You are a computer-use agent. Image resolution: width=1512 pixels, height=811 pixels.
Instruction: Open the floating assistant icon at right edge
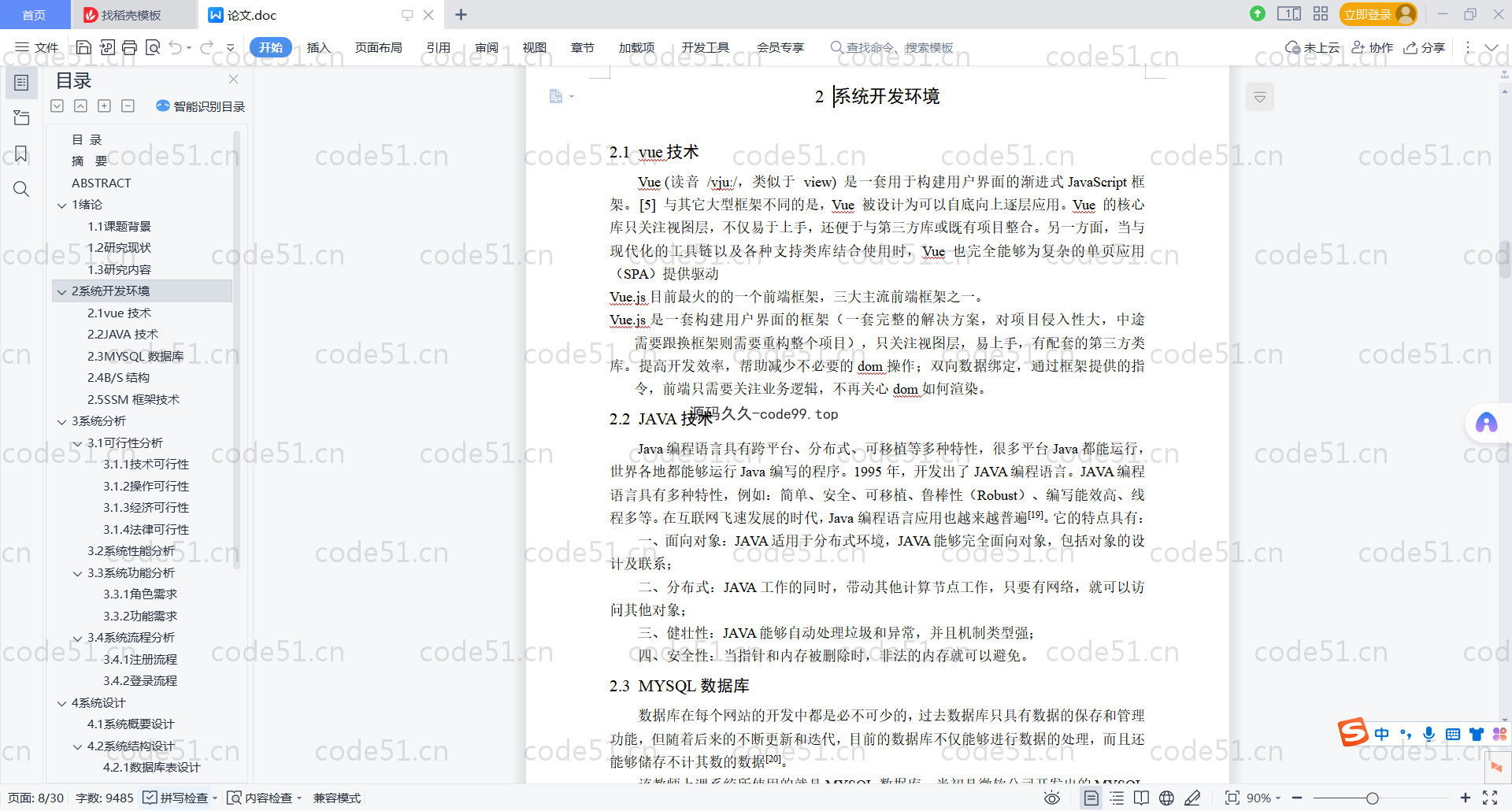coord(1486,423)
